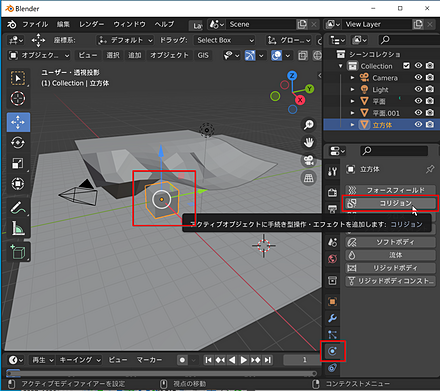Viewport: 440px width, 391px height.
Task: Collapse the Collection tree item
Action: click(x=340, y=66)
